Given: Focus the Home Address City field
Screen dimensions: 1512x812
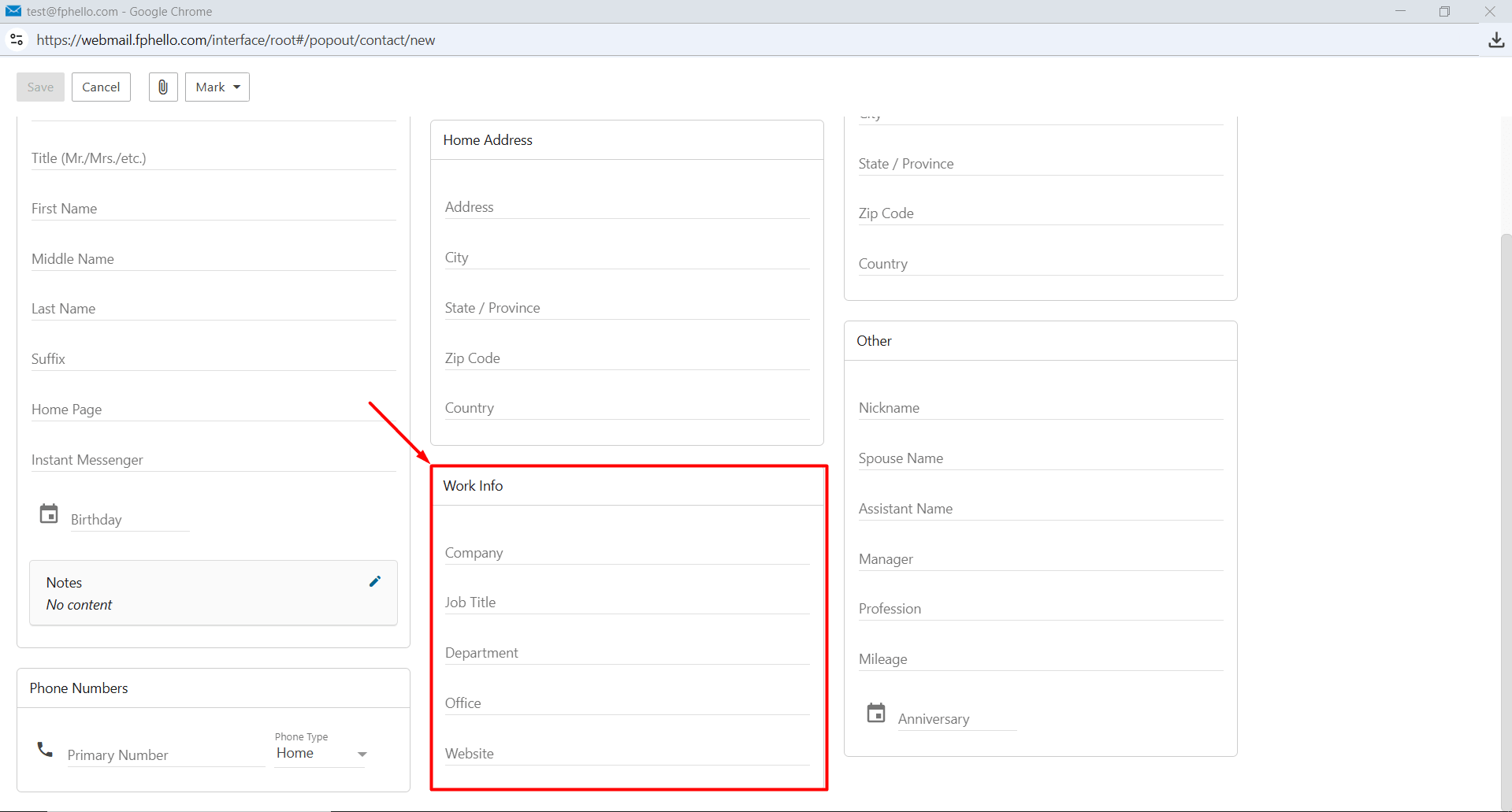Looking at the screenshot, I should click(627, 258).
